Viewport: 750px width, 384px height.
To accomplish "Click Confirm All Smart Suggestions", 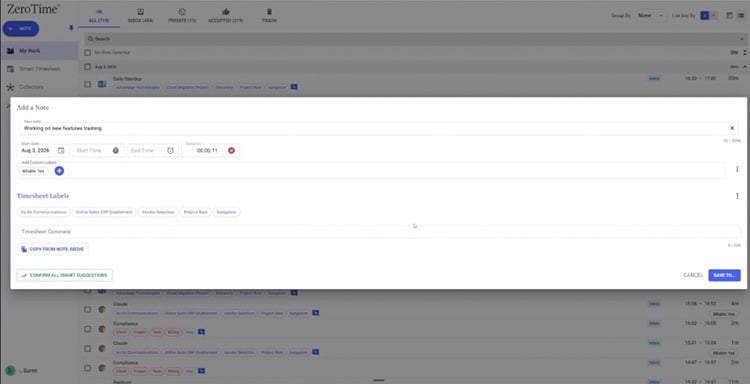I will [65, 275].
